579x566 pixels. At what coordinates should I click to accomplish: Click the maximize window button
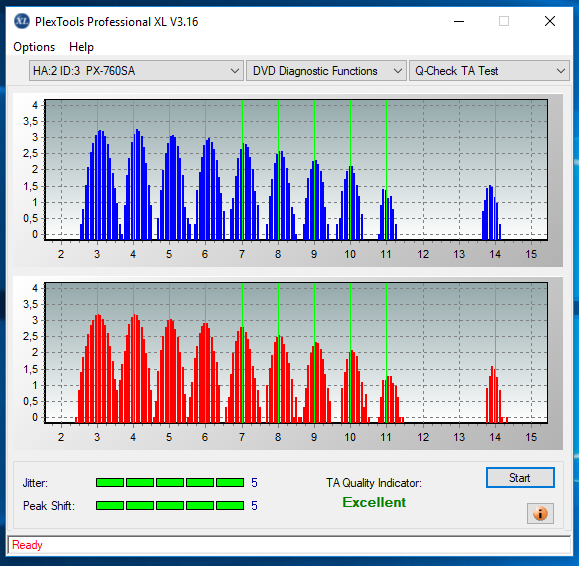[504, 21]
